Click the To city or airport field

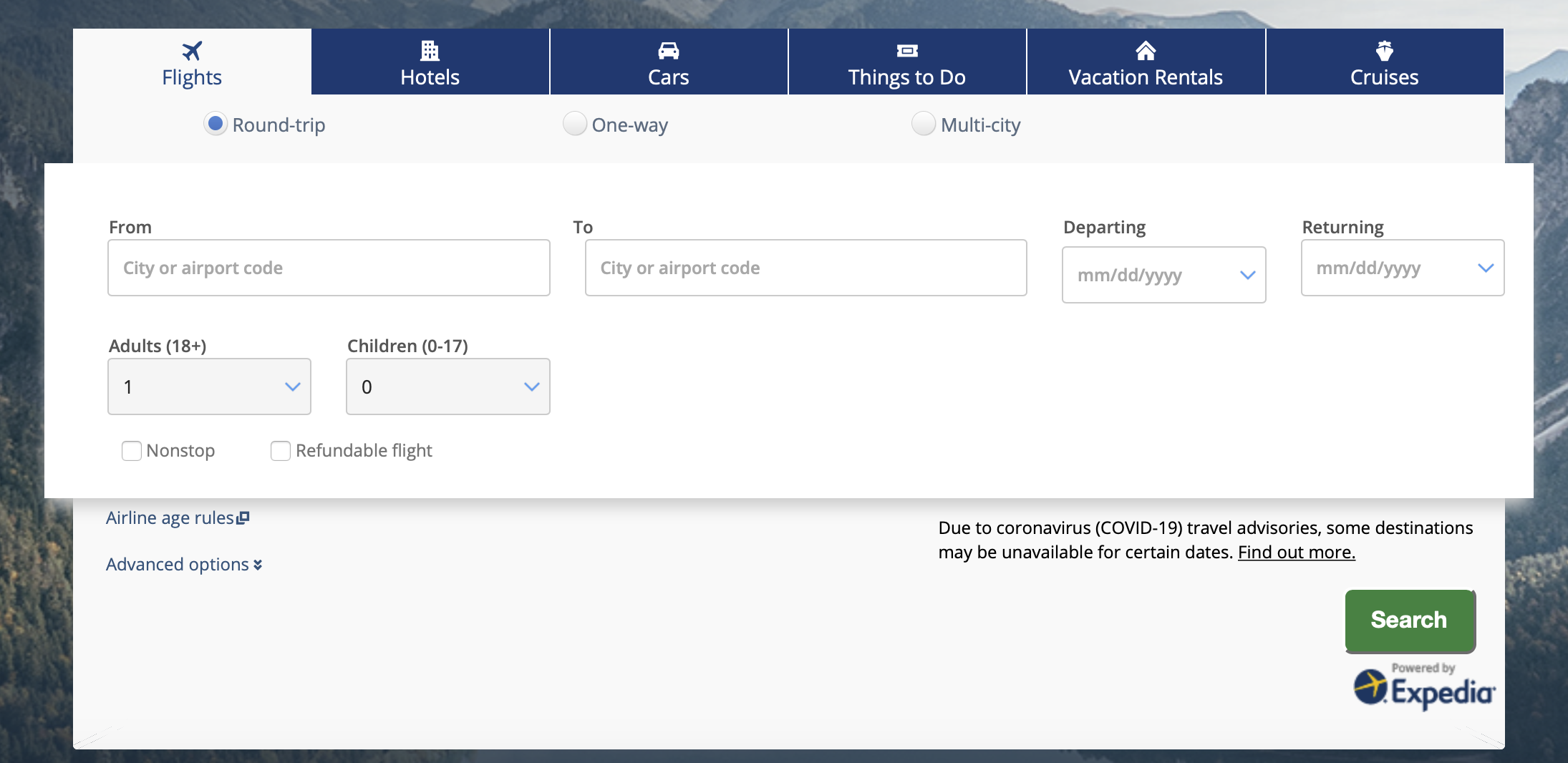[806, 268]
